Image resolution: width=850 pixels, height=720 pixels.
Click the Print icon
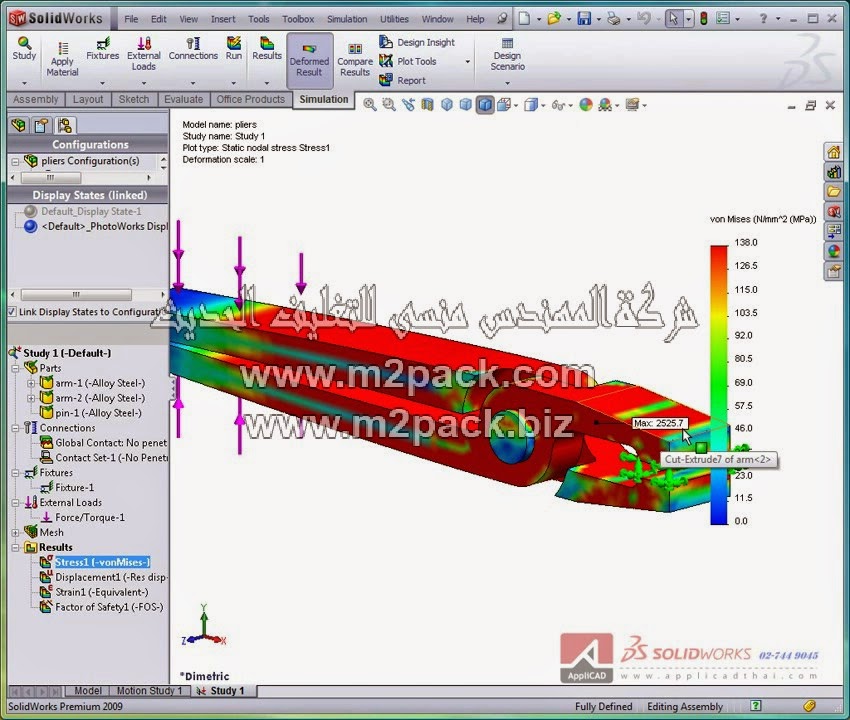tap(614, 19)
